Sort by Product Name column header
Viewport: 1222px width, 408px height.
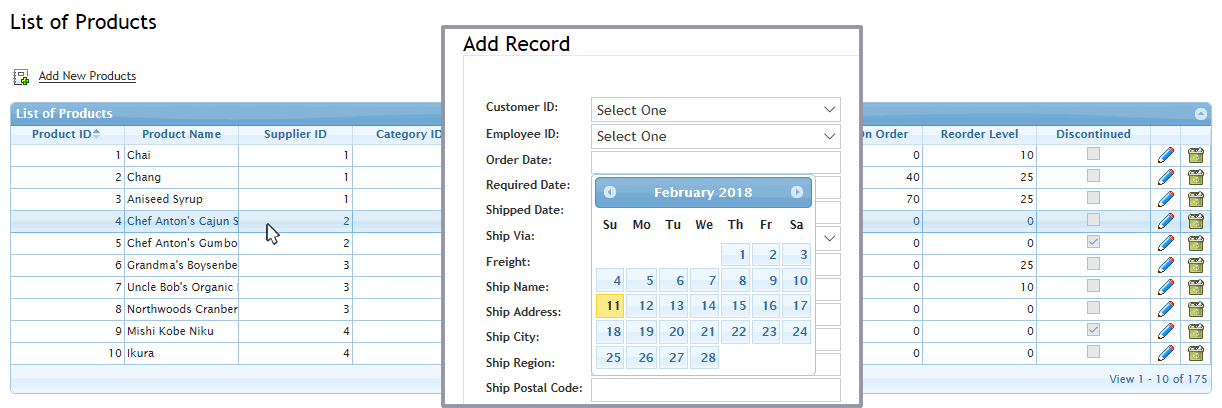click(x=181, y=134)
